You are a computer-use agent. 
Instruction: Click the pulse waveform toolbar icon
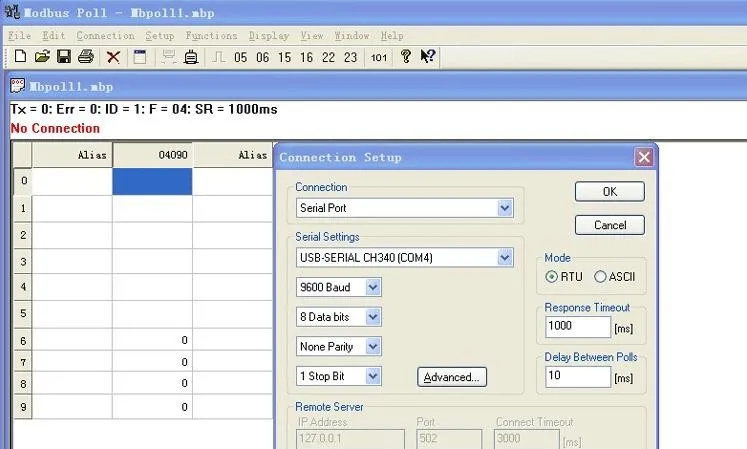(x=218, y=57)
